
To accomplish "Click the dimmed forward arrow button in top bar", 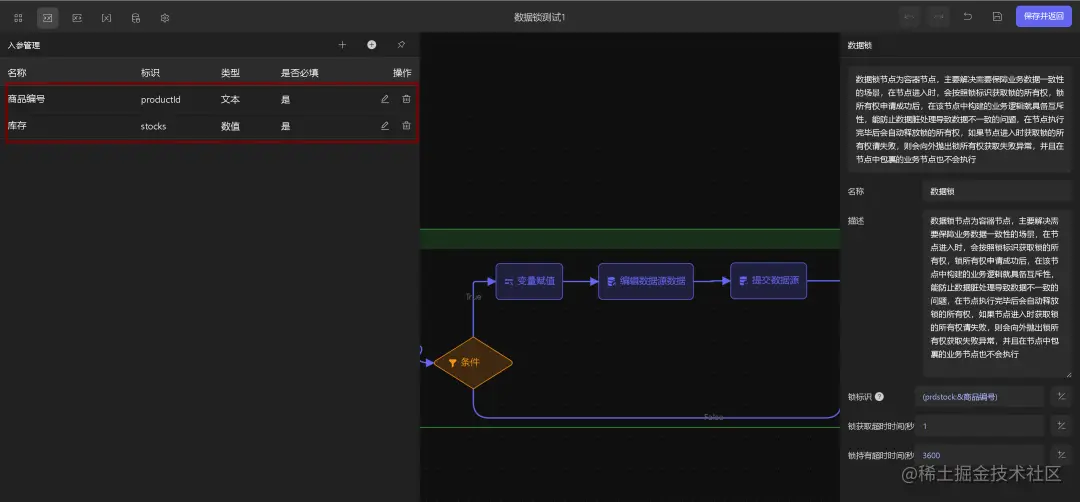I will [938, 17].
